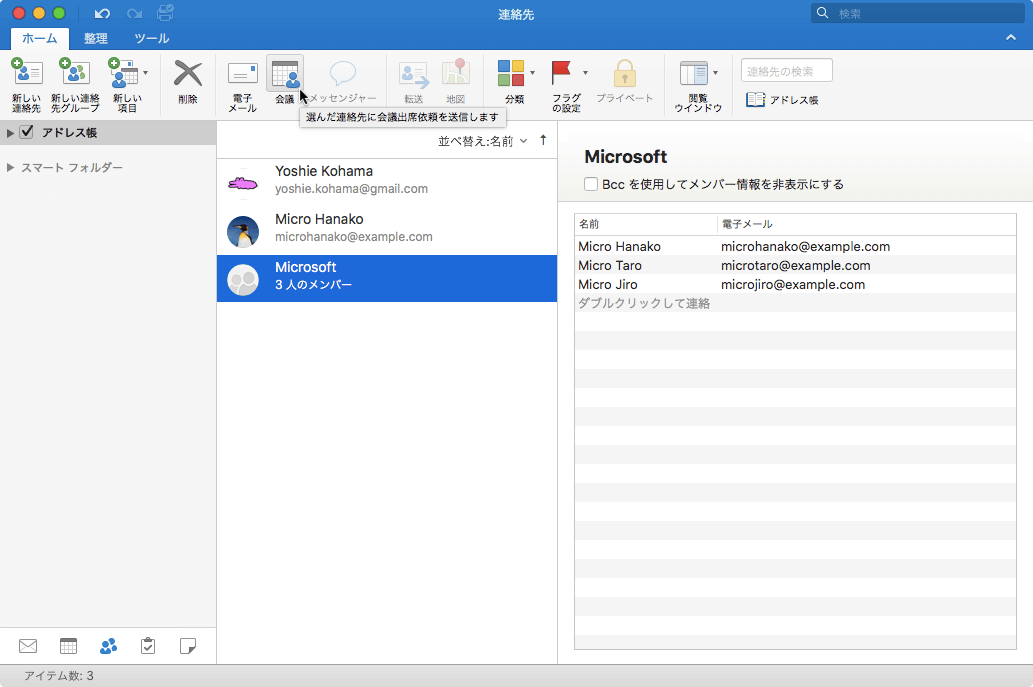
Task: Click in the 連絡先の検索 field
Action: [787, 70]
